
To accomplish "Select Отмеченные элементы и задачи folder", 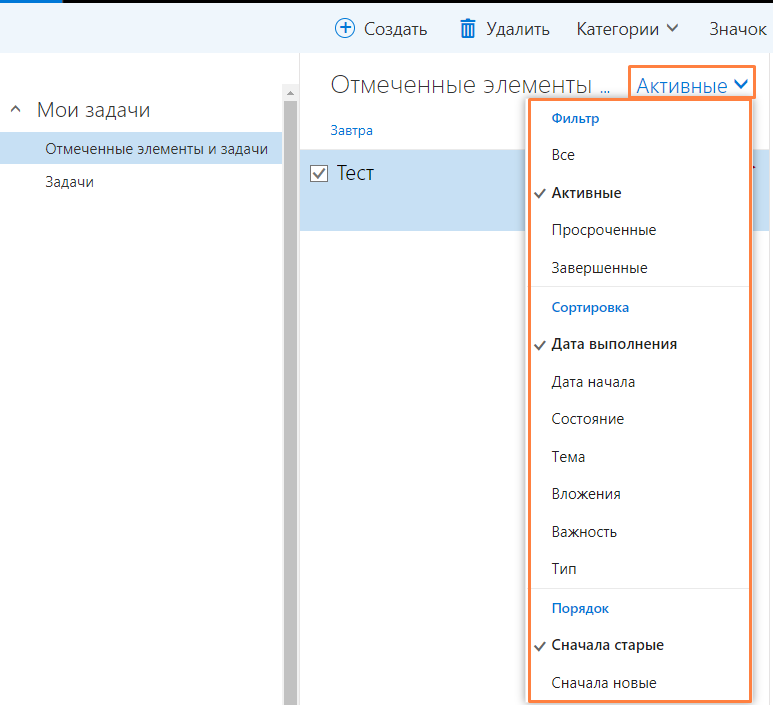I will tap(156, 149).
